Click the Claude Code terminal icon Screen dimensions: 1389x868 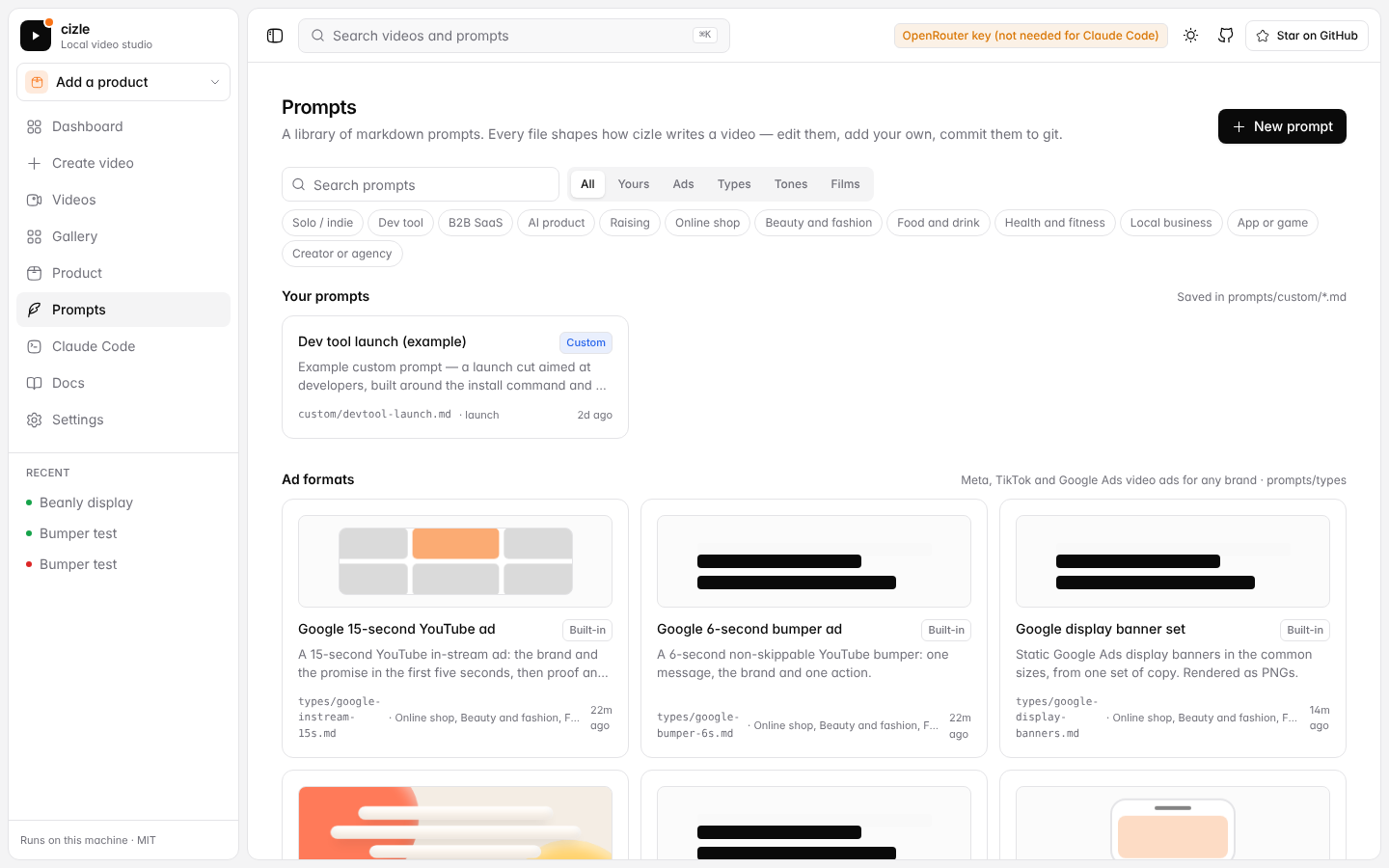pyautogui.click(x=35, y=346)
